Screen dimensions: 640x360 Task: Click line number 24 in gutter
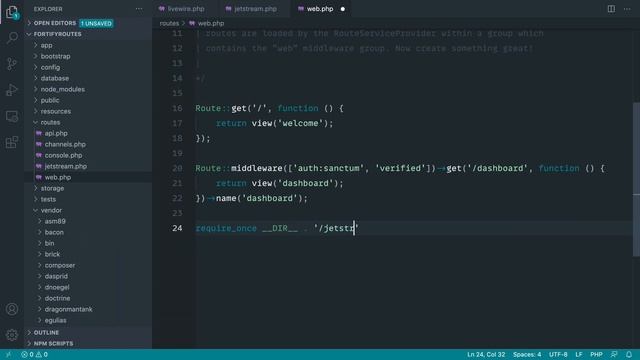click(177, 228)
